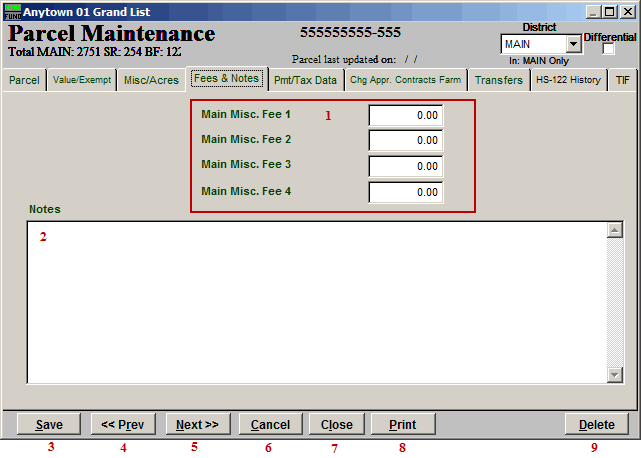Click the FUND application icon in title bar
This screenshot has width=641, height=458.
(x=12, y=10)
